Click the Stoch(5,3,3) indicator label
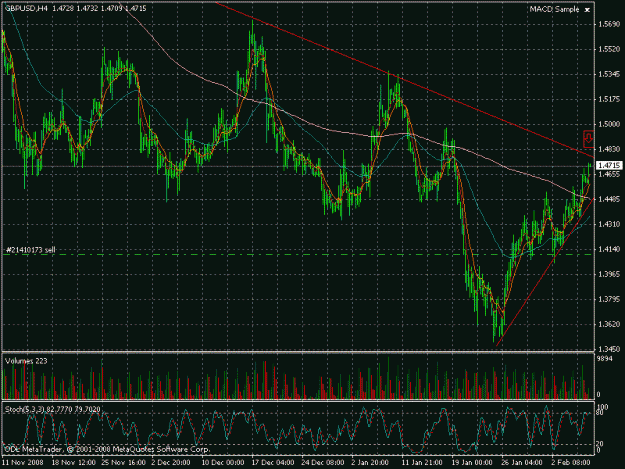This screenshot has width=625, height=469. [52, 409]
